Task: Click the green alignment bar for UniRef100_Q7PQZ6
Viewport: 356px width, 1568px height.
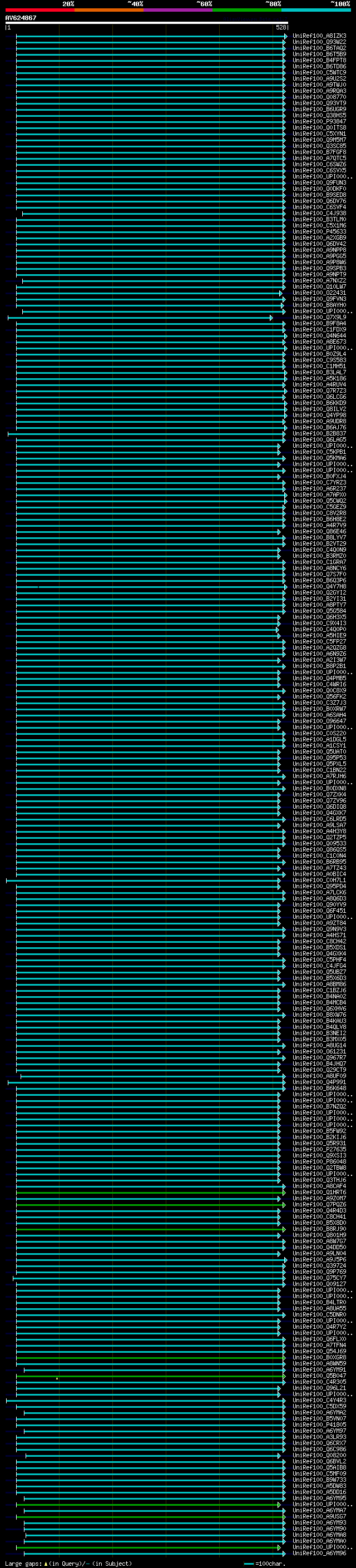Action: [x=150, y=1205]
